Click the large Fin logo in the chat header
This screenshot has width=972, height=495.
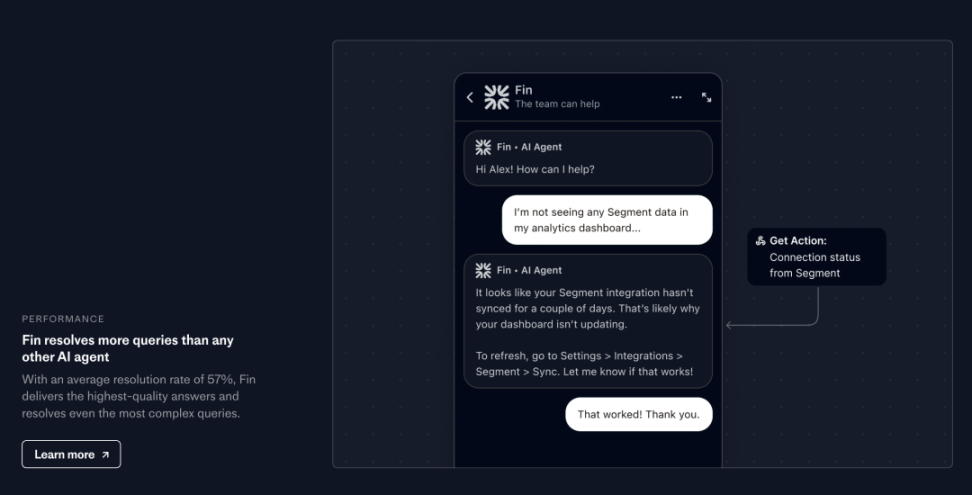pyautogui.click(x=497, y=97)
